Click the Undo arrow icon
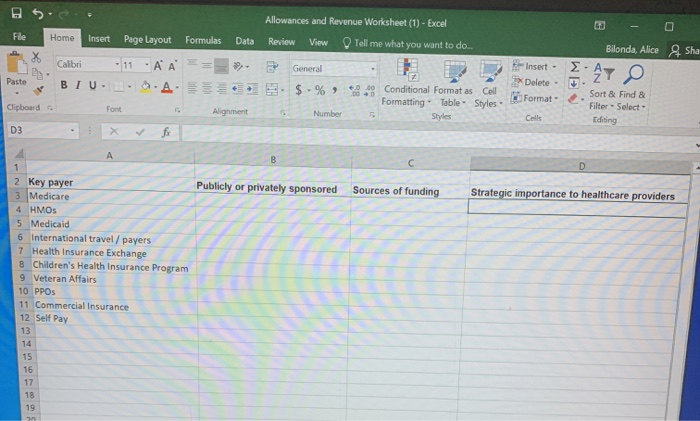This screenshot has width=700, height=421. [38, 14]
